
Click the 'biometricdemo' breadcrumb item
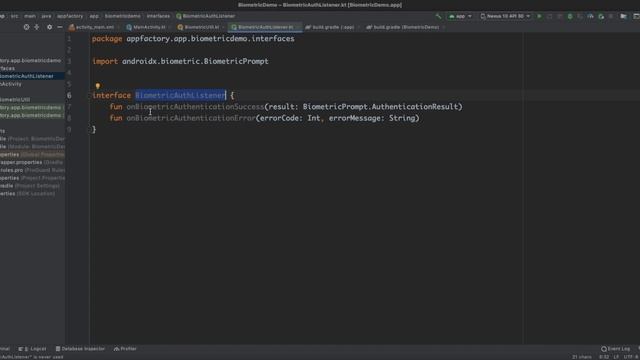coord(122,16)
